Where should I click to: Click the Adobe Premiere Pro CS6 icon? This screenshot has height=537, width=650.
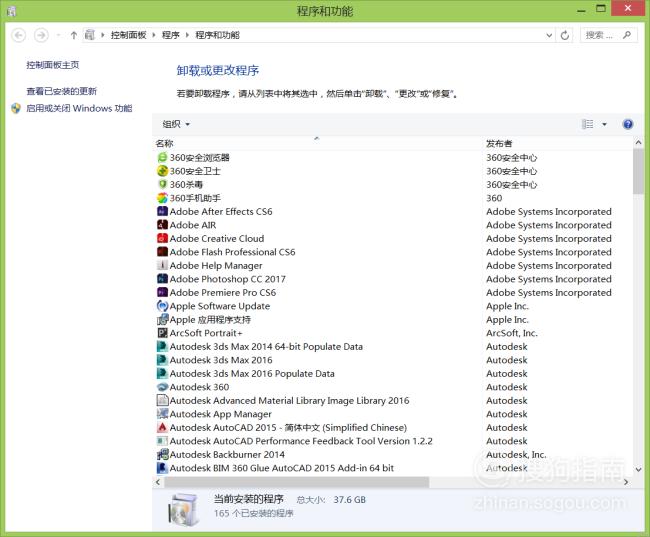(162, 292)
